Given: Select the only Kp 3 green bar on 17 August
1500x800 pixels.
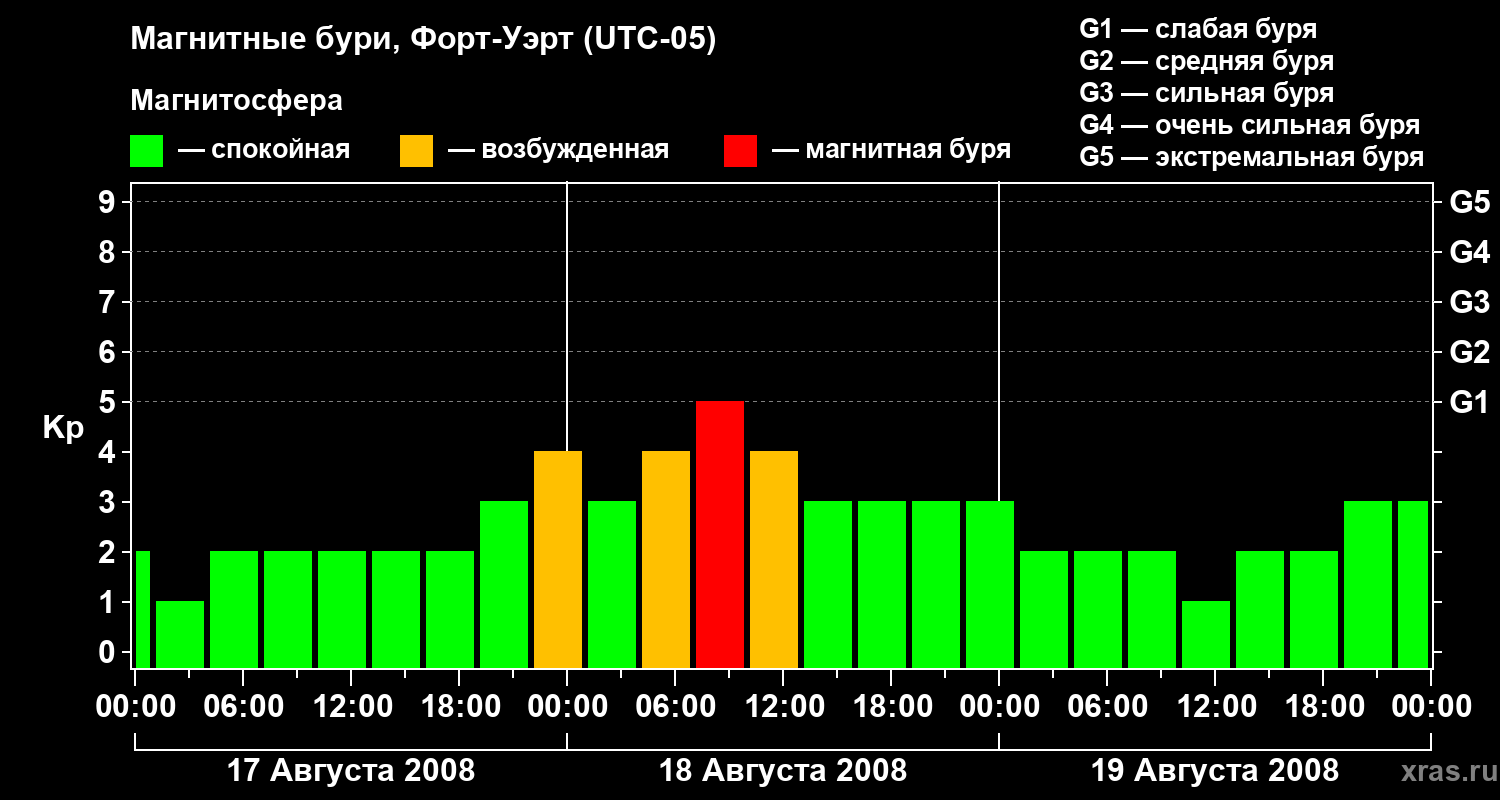Looking at the screenshot, I should [x=504, y=584].
